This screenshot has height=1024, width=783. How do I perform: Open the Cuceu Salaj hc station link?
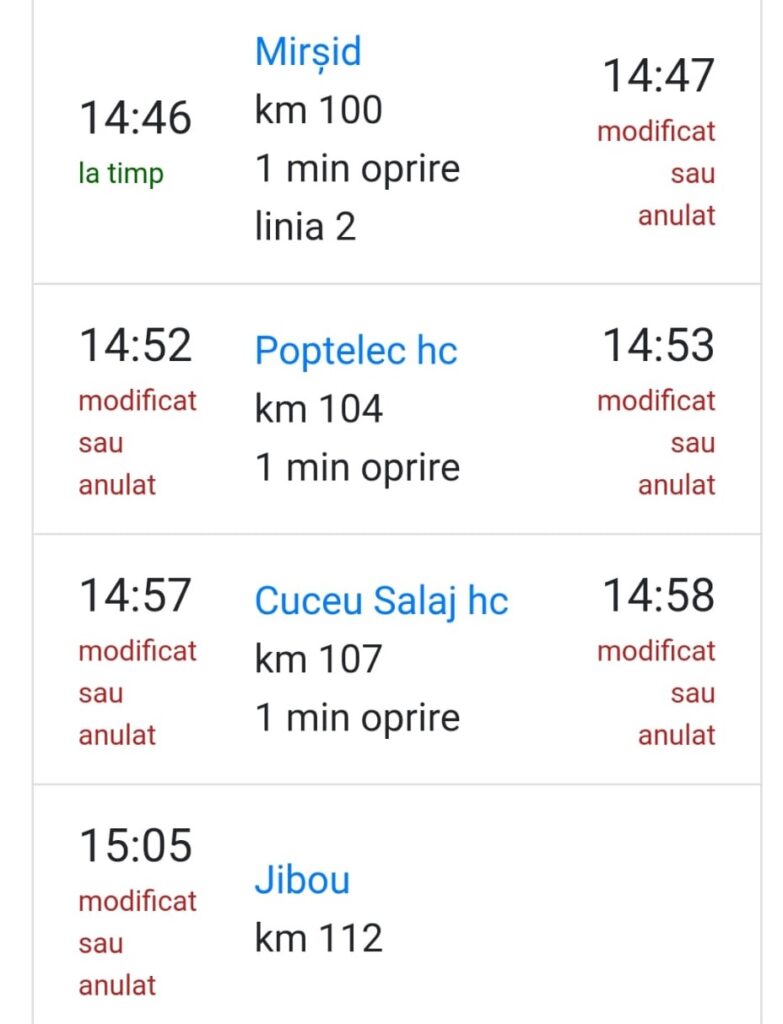pos(381,601)
